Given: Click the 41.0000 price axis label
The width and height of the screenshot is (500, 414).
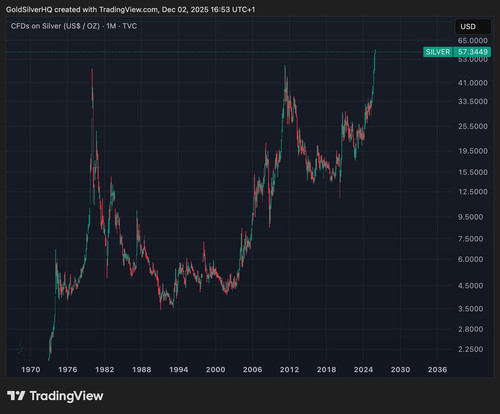Looking at the screenshot, I should pos(473,83).
